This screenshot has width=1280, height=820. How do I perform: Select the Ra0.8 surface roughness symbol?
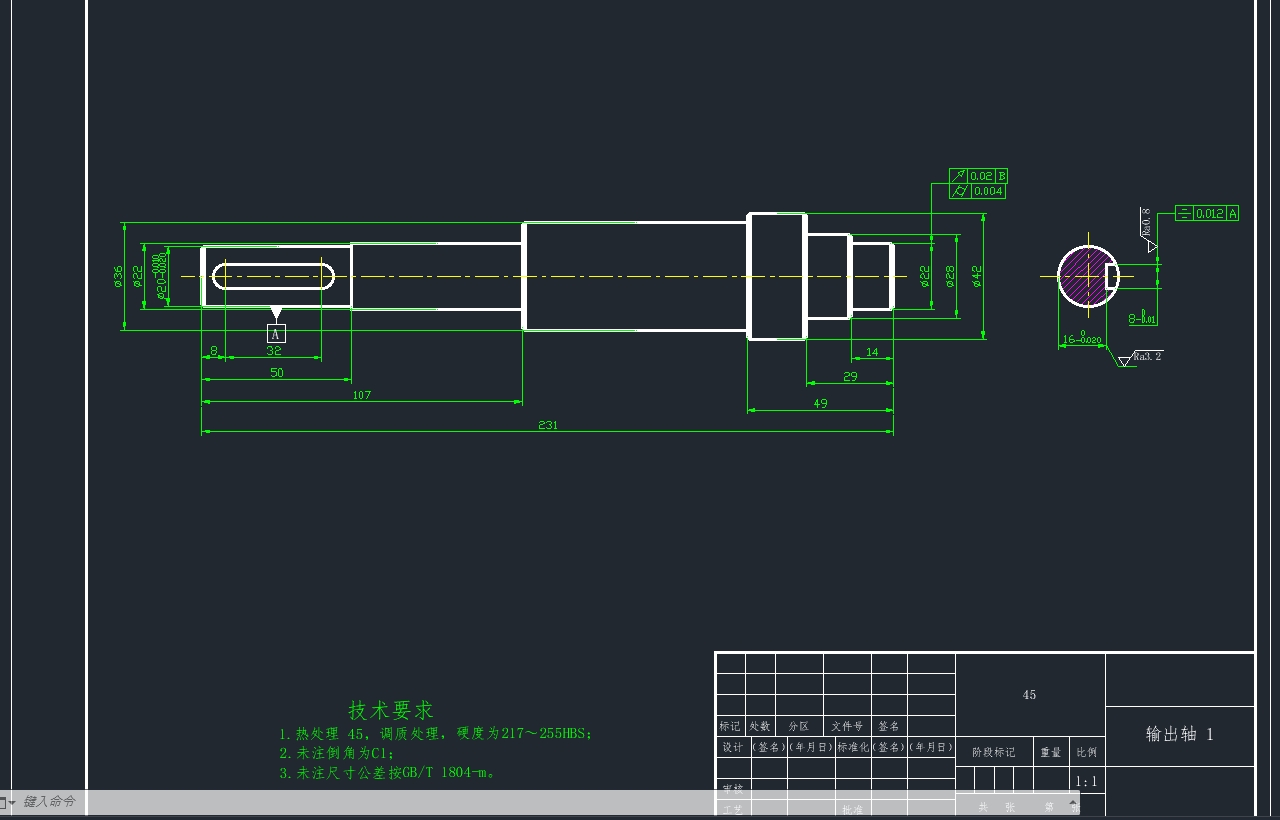click(x=1148, y=228)
